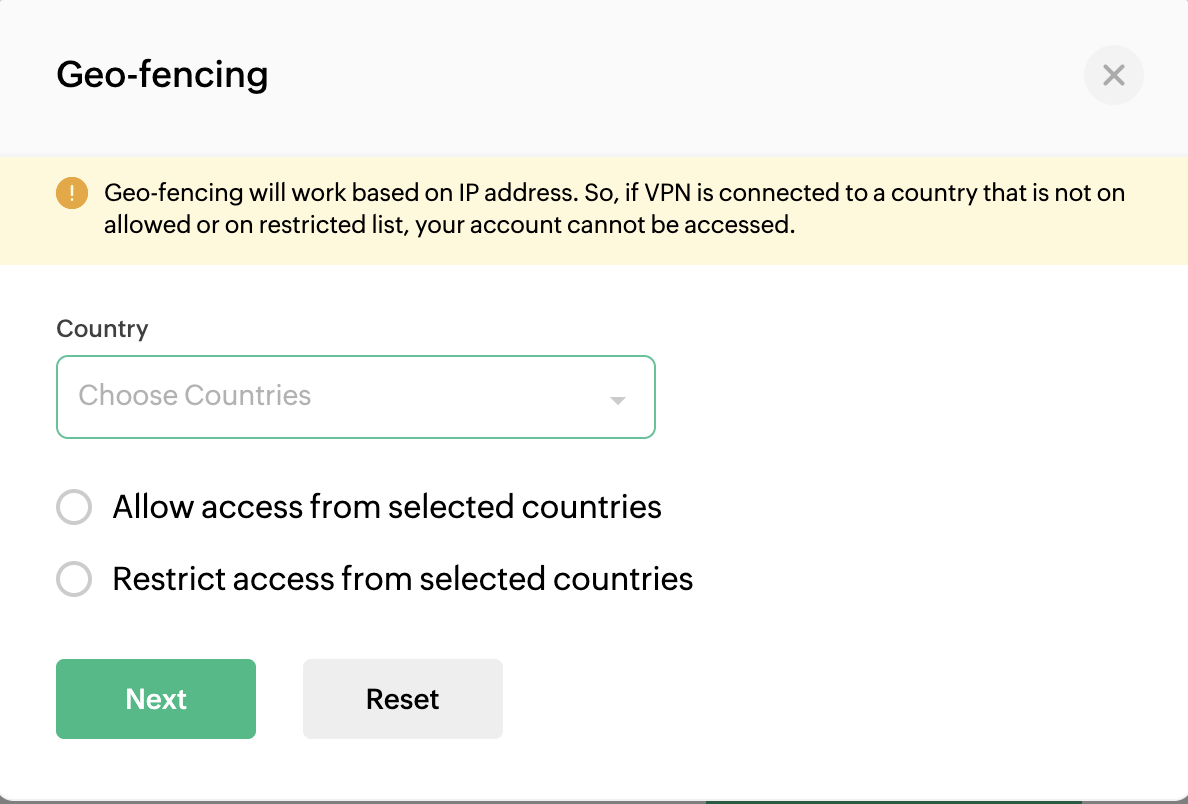Click the word Reset on the grey button
Viewport: 1188px width, 804px height.
[403, 699]
